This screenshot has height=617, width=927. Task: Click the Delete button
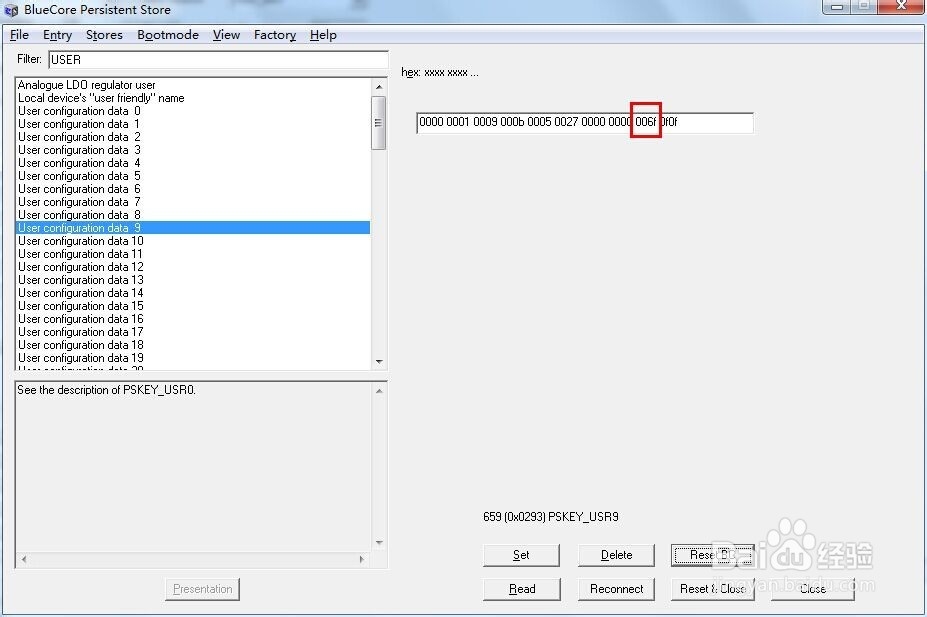click(616, 555)
